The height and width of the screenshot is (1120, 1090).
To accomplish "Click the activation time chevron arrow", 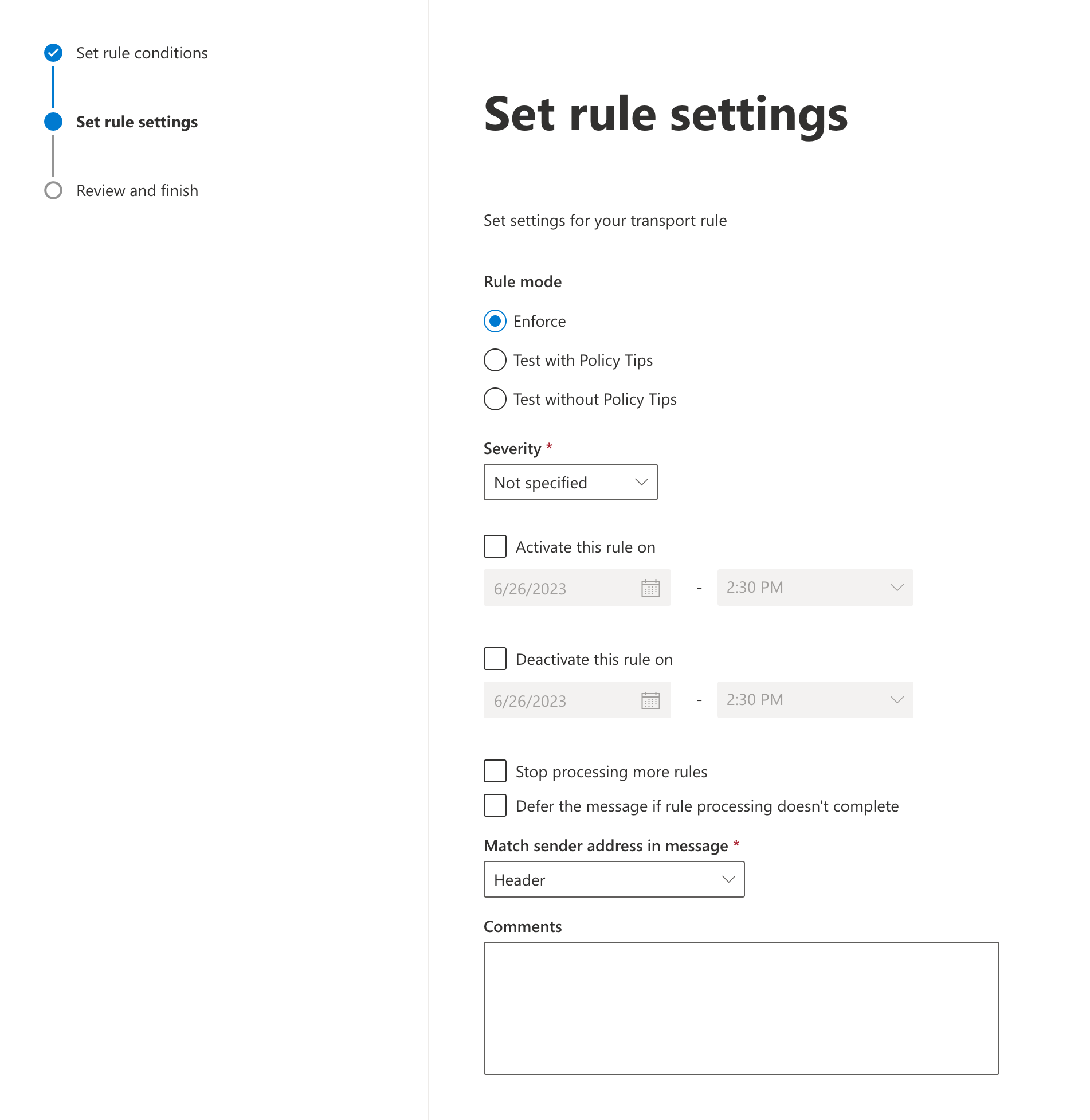I will 897,588.
